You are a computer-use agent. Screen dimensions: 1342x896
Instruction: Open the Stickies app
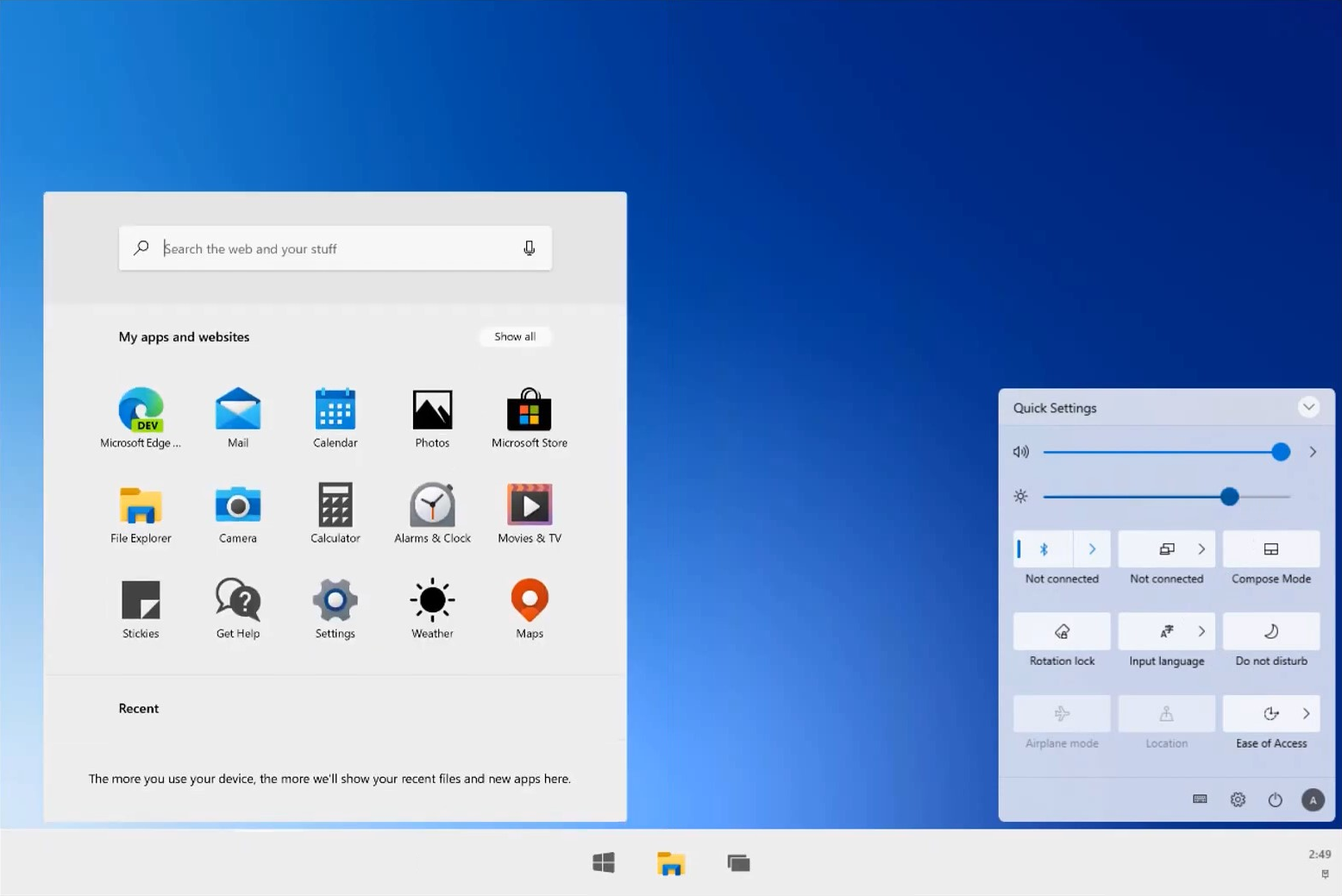(140, 601)
